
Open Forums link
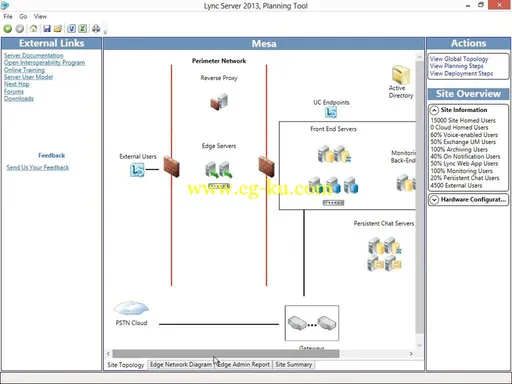click(14, 91)
